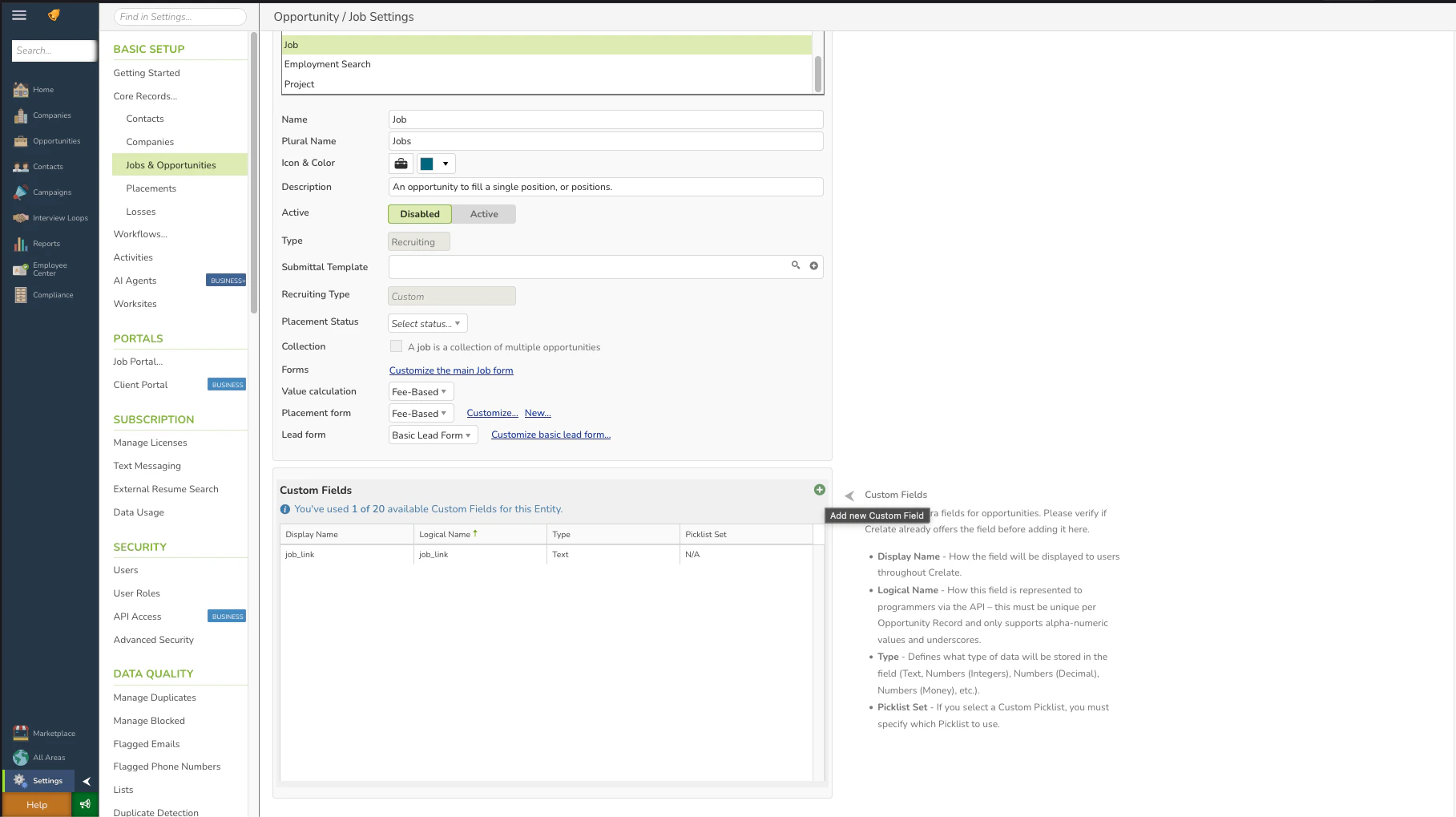The image size is (1456, 817).
Task: Open Manage Duplicates under Data Quality
Action: tap(154, 697)
